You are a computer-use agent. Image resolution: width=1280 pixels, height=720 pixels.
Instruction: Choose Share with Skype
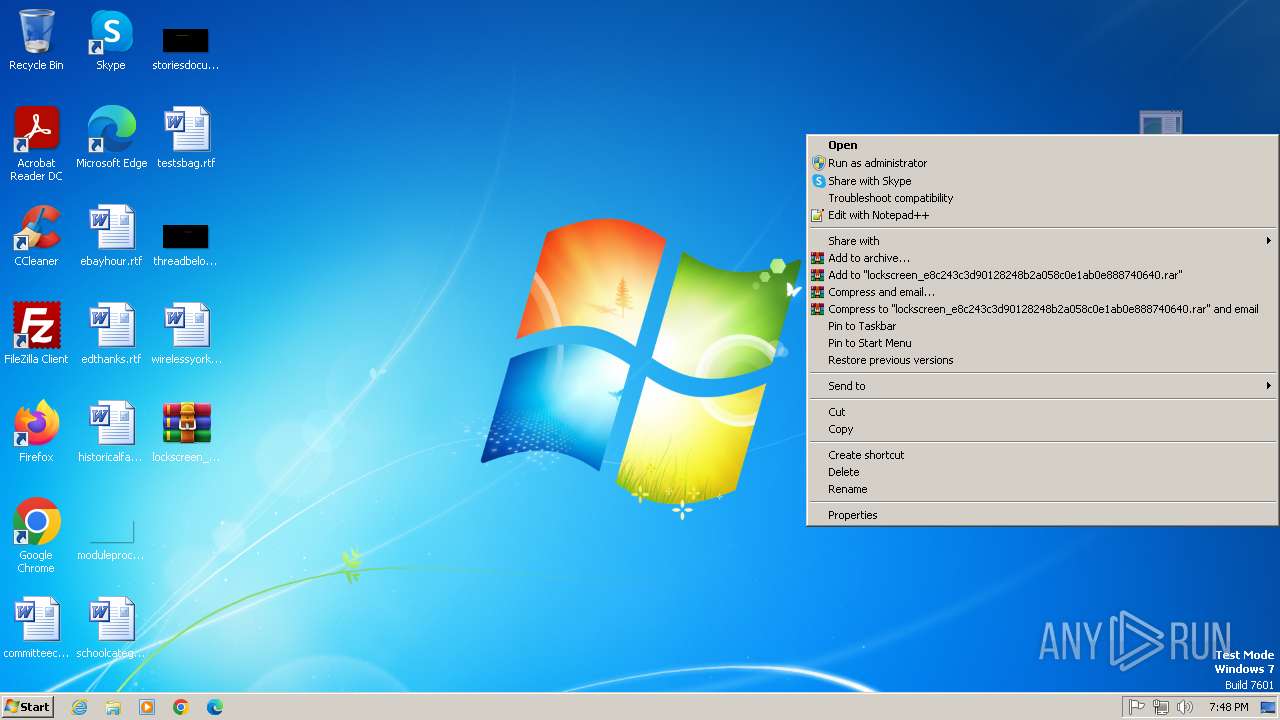coord(1042,181)
